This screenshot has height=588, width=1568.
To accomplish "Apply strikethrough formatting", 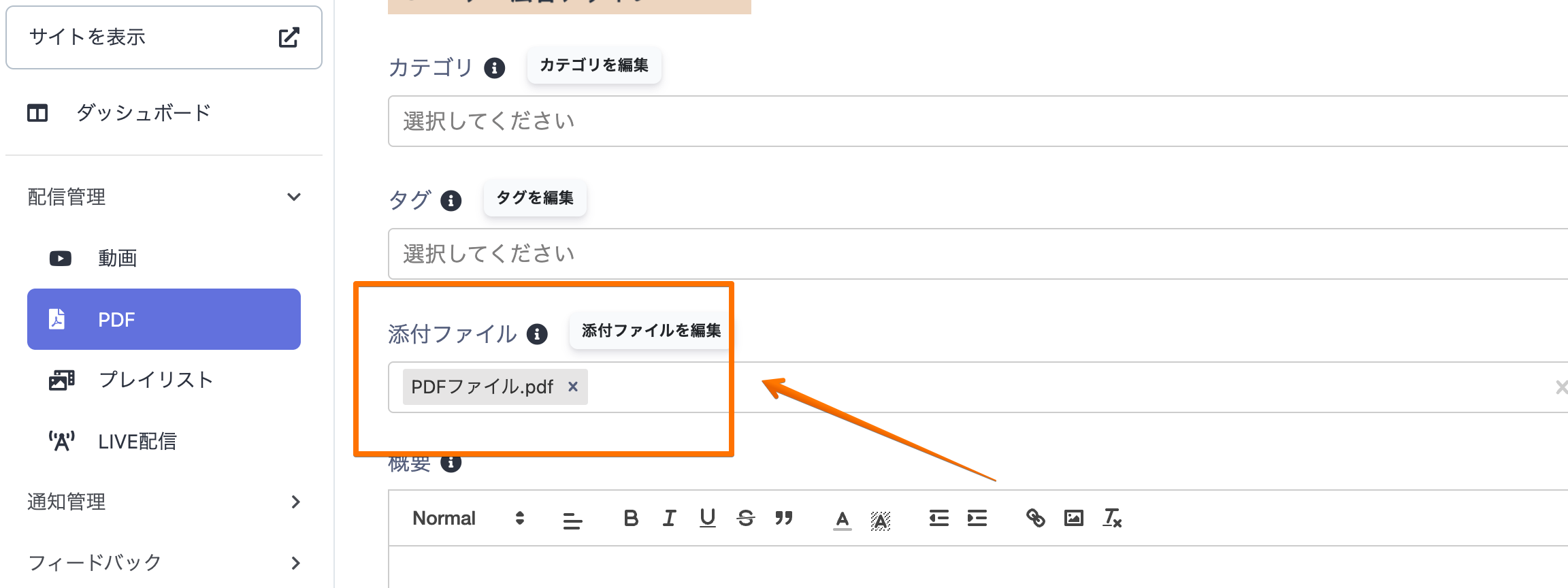I will [745, 519].
